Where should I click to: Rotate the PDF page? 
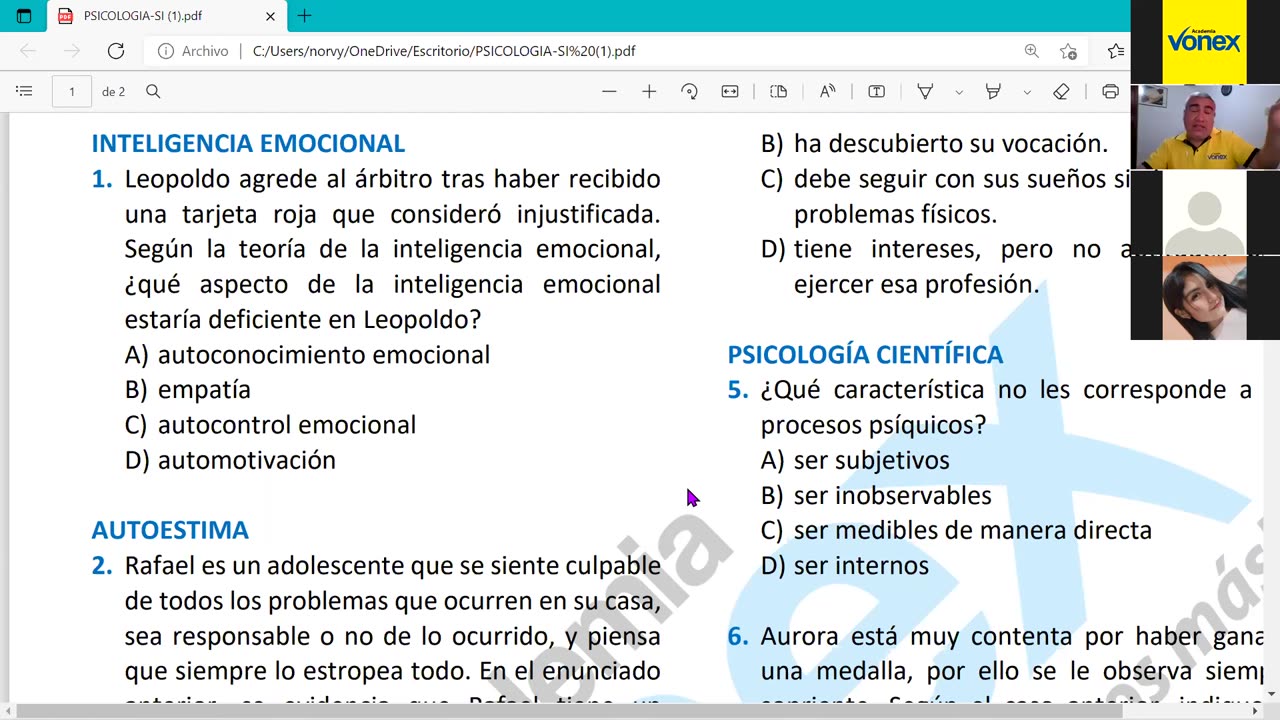(689, 91)
